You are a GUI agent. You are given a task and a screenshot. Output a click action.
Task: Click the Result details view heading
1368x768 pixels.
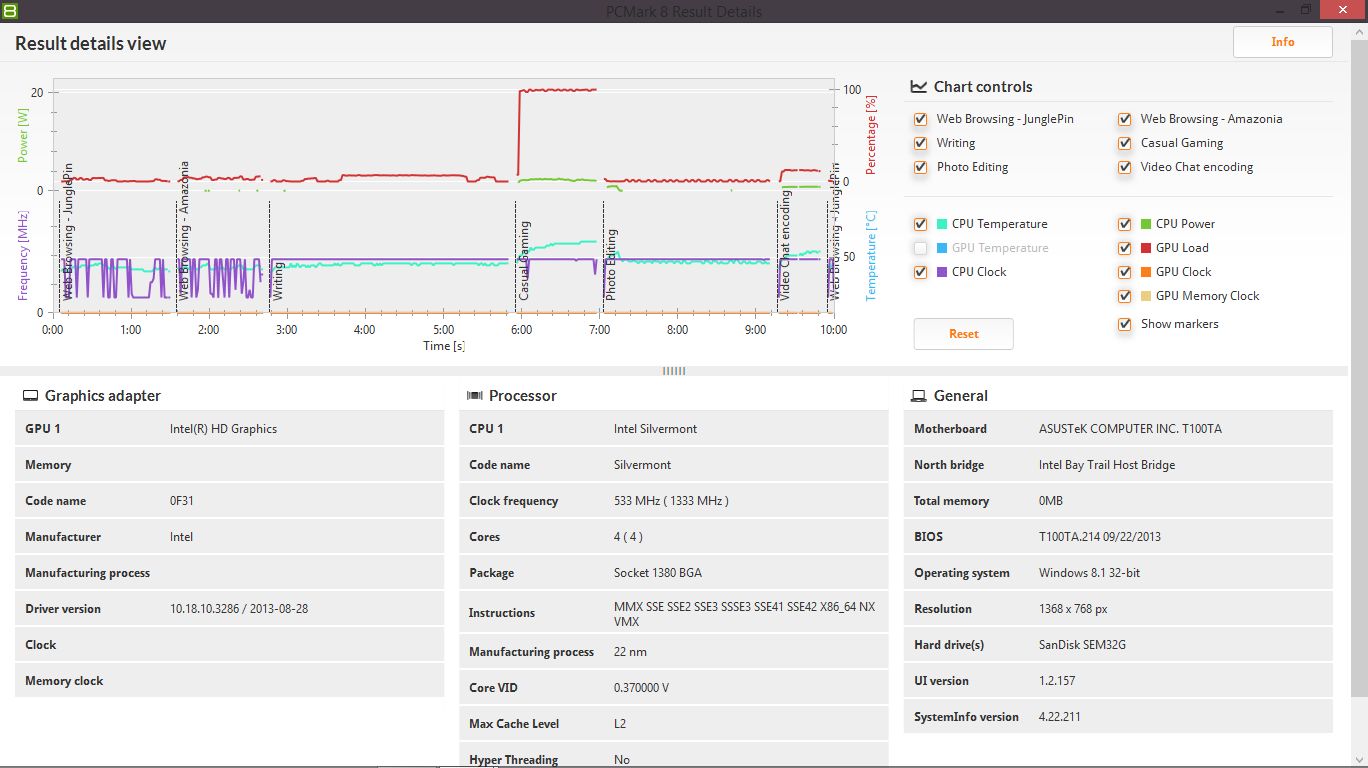[x=91, y=43]
